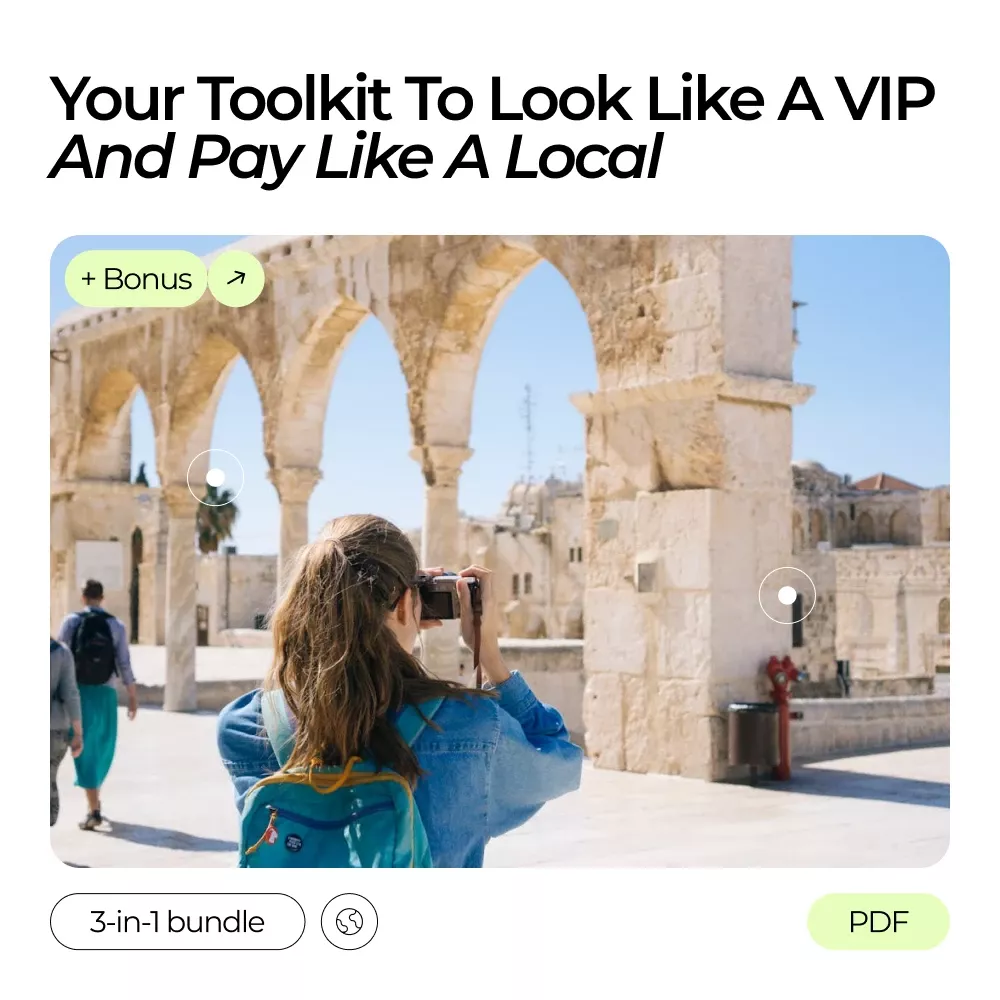
Task: Click the 3-in-1 bundle pill button
Action: click(177, 922)
